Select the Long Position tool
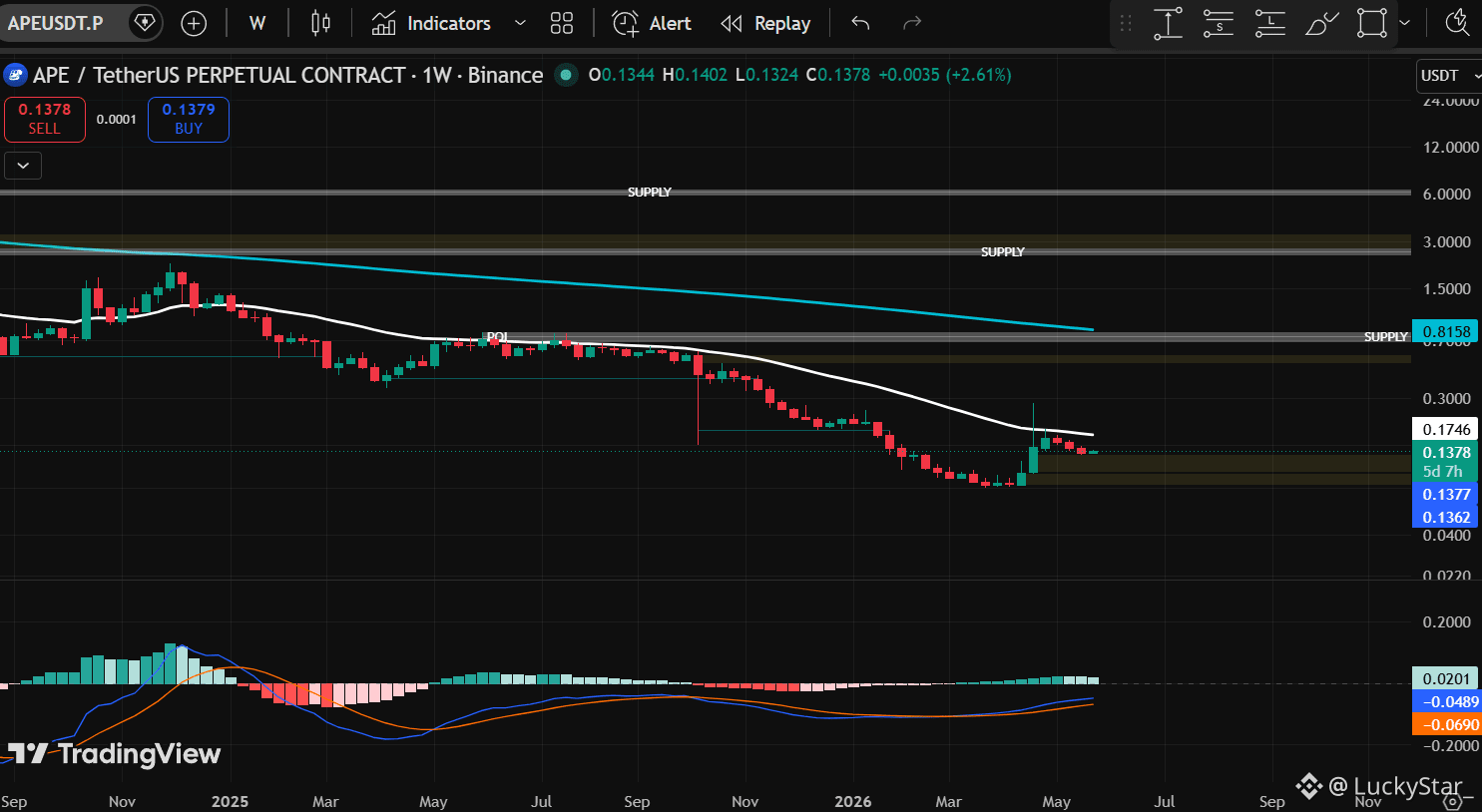The width and height of the screenshot is (1482, 812). coord(1269,23)
